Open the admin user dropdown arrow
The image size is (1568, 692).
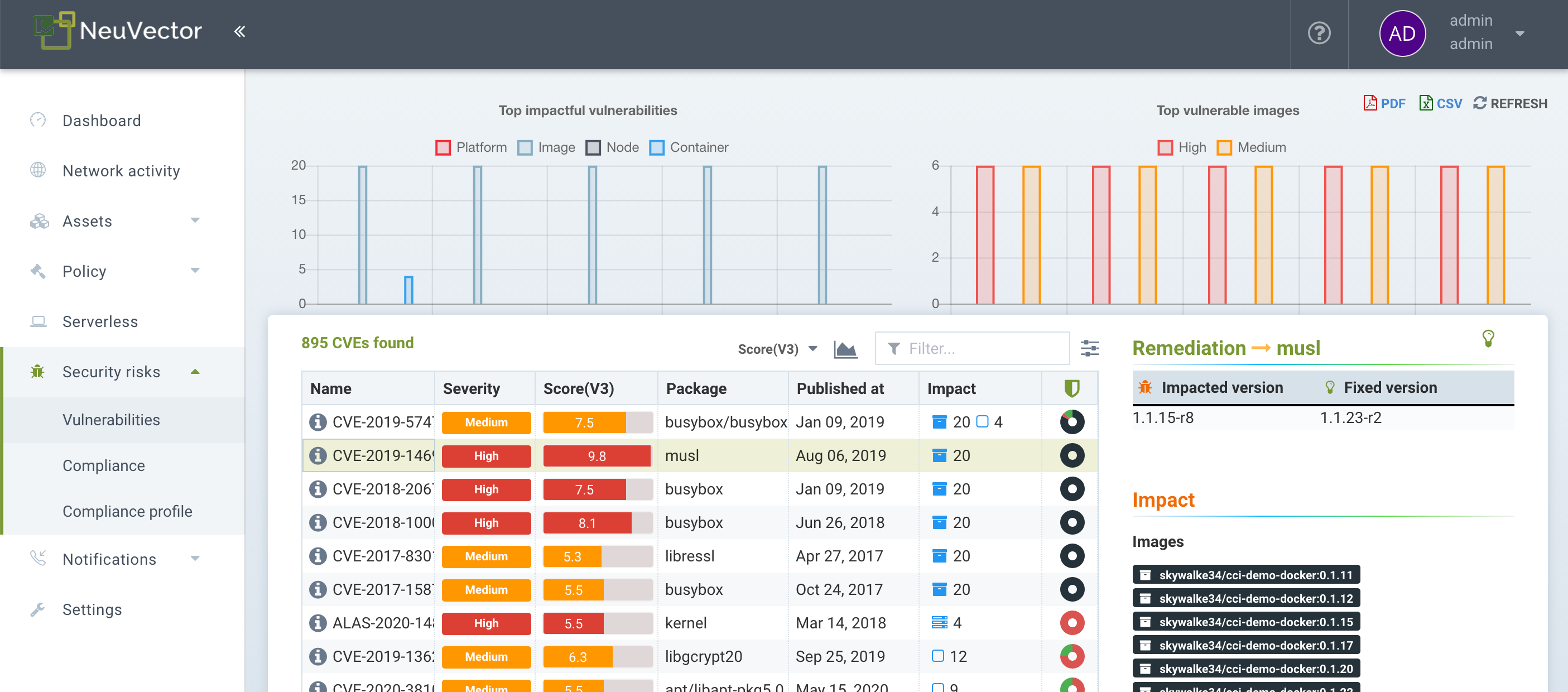(1519, 33)
